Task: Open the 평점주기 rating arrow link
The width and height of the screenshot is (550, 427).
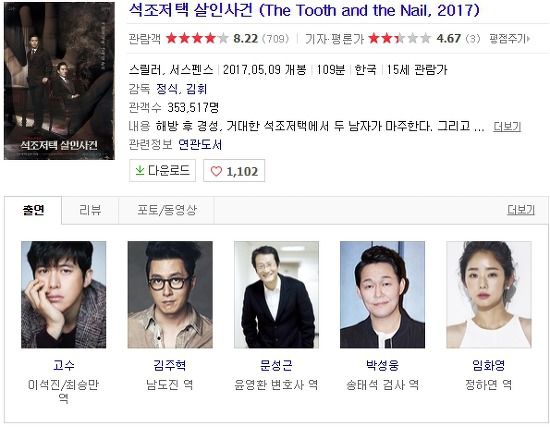Action: pos(510,38)
